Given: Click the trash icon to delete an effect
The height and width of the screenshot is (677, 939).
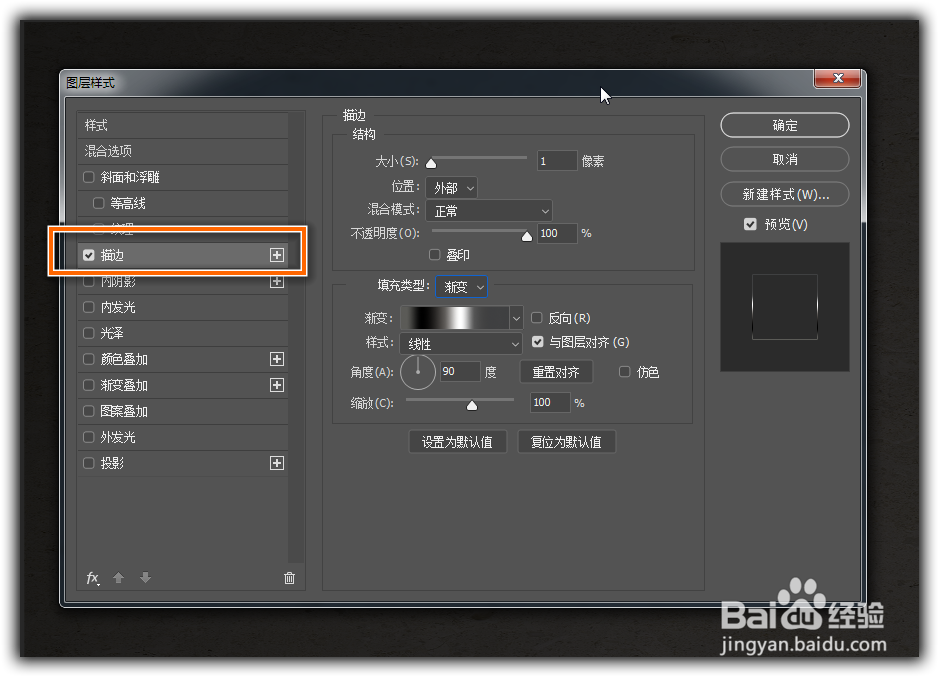Looking at the screenshot, I should click(x=289, y=578).
